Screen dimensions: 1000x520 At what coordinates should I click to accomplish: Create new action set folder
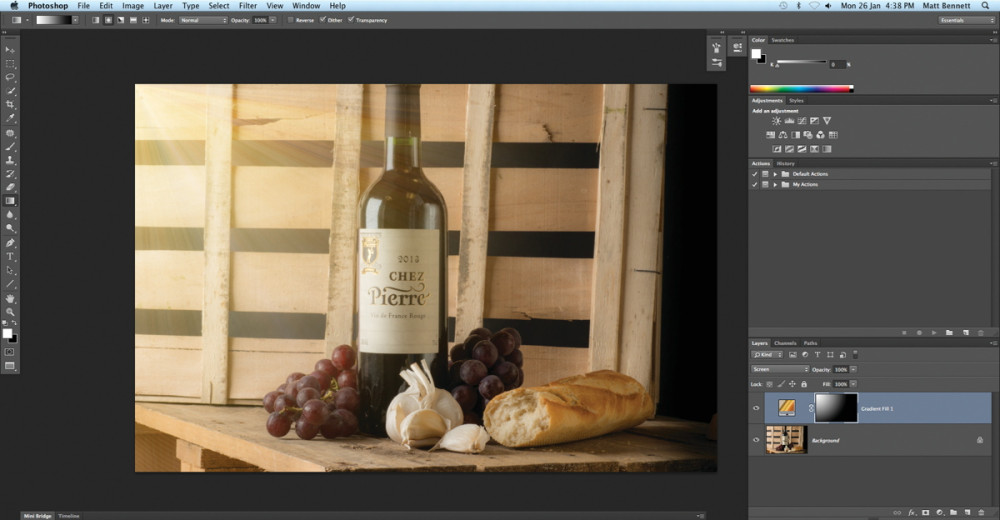(949, 332)
